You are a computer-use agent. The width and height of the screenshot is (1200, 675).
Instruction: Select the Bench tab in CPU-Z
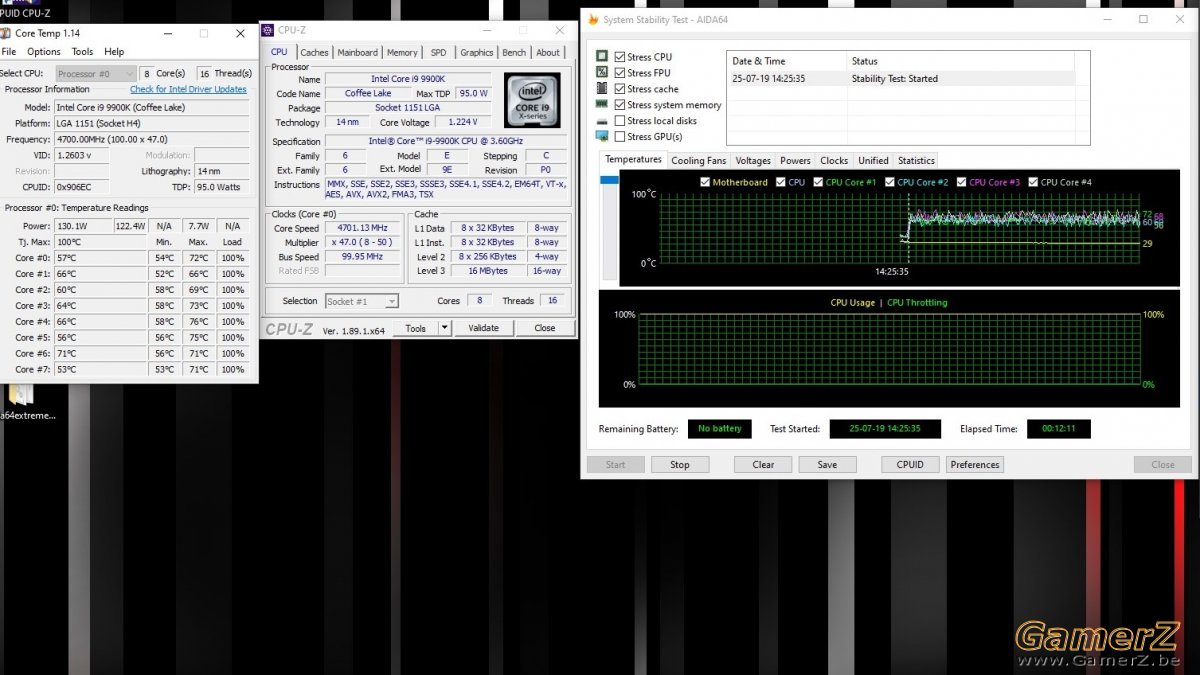pos(514,53)
